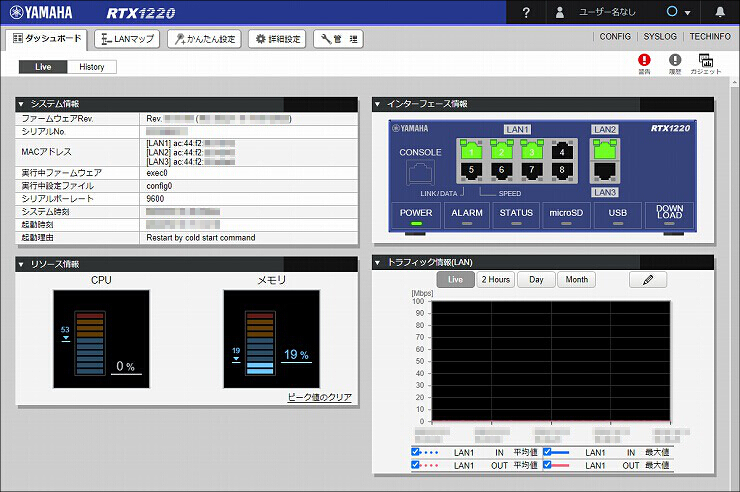
Task: Click the microSD indicator
Action: pyautogui.click(x=566, y=216)
